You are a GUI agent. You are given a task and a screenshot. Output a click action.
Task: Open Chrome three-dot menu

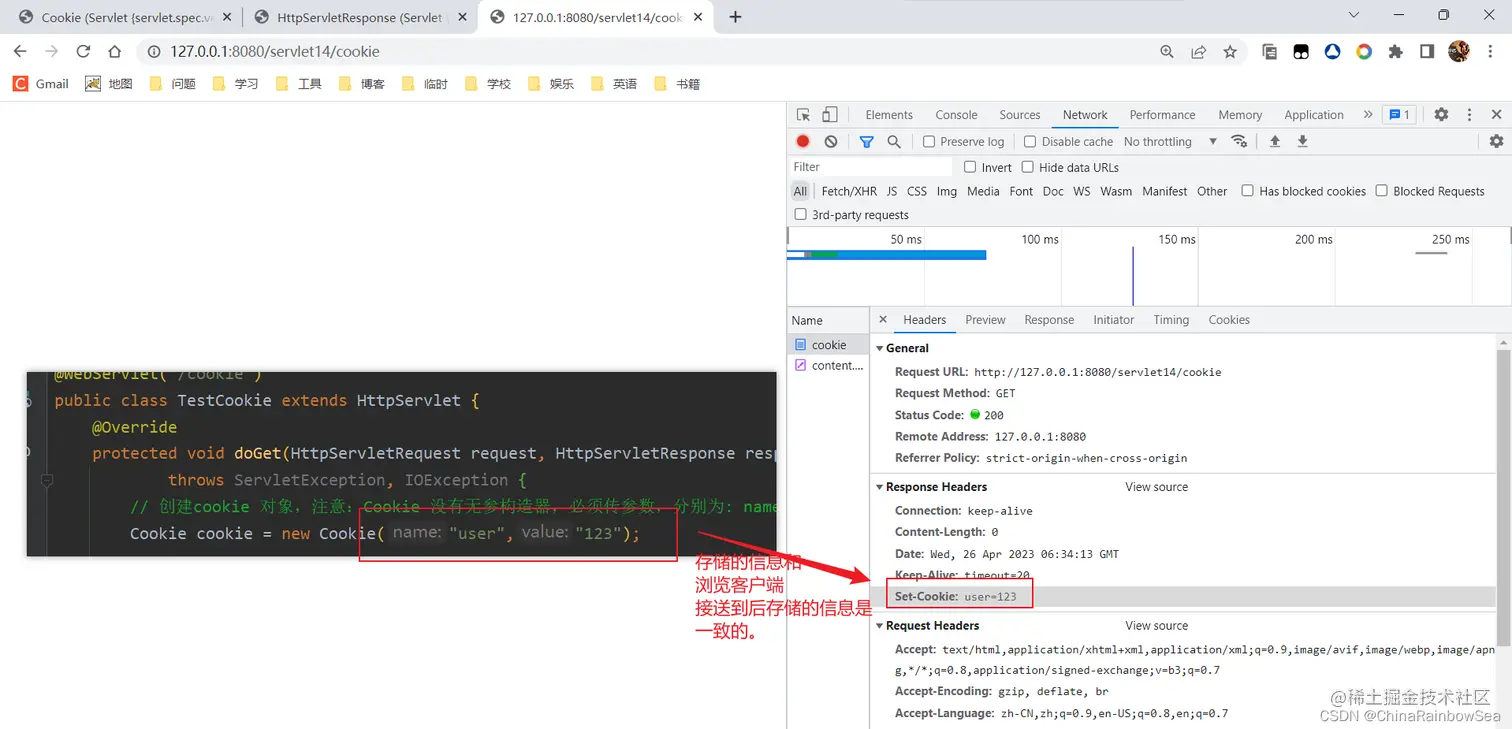[x=1491, y=52]
